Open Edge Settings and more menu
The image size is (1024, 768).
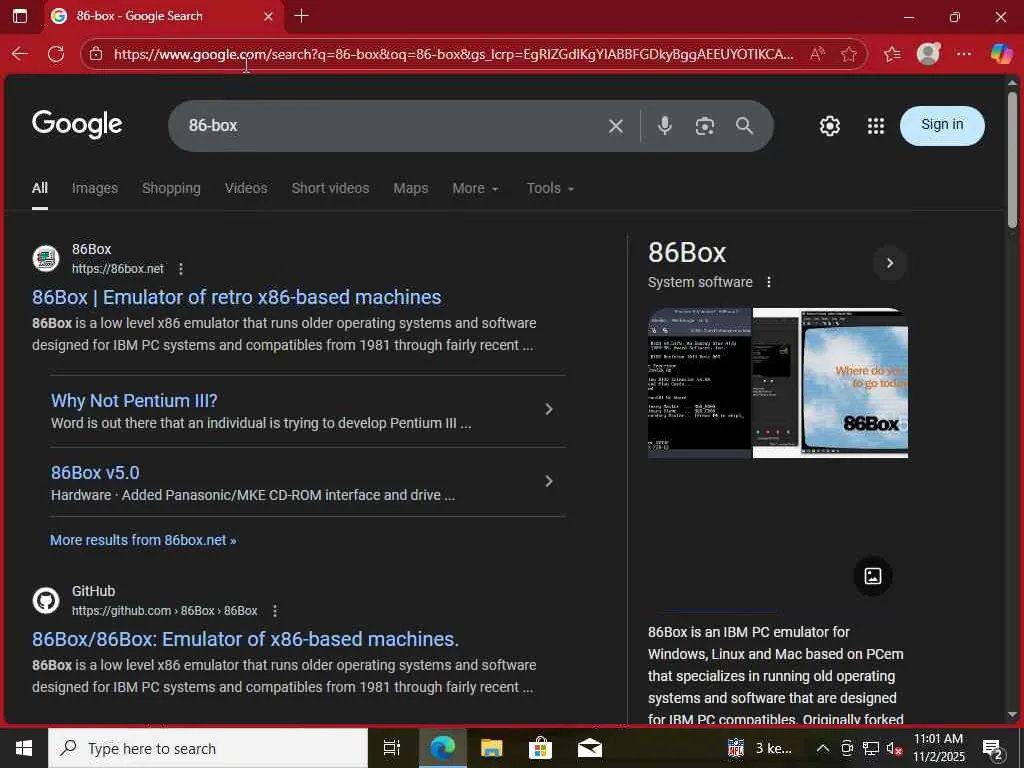pyautogui.click(x=964, y=54)
